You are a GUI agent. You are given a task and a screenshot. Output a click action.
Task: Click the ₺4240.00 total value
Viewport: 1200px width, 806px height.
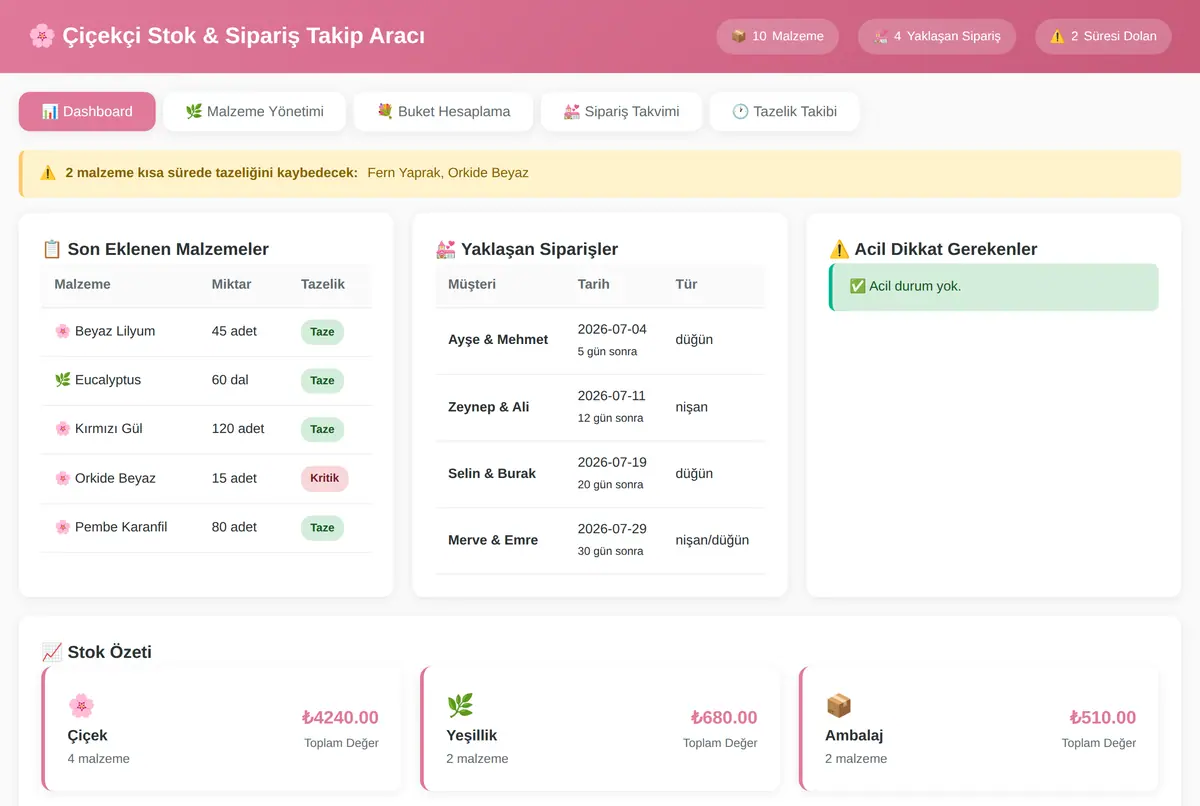pos(340,717)
